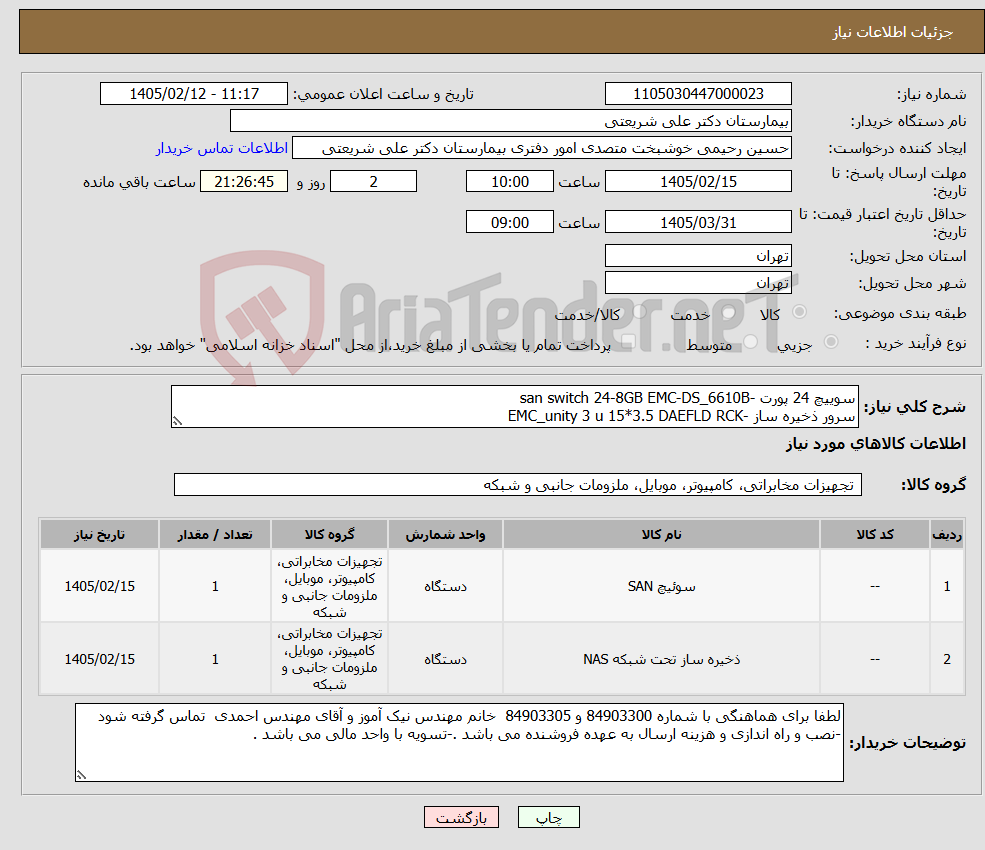Click the price validity hour 09:00 field
Image resolution: width=985 pixels, height=850 pixels.
click(509, 222)
